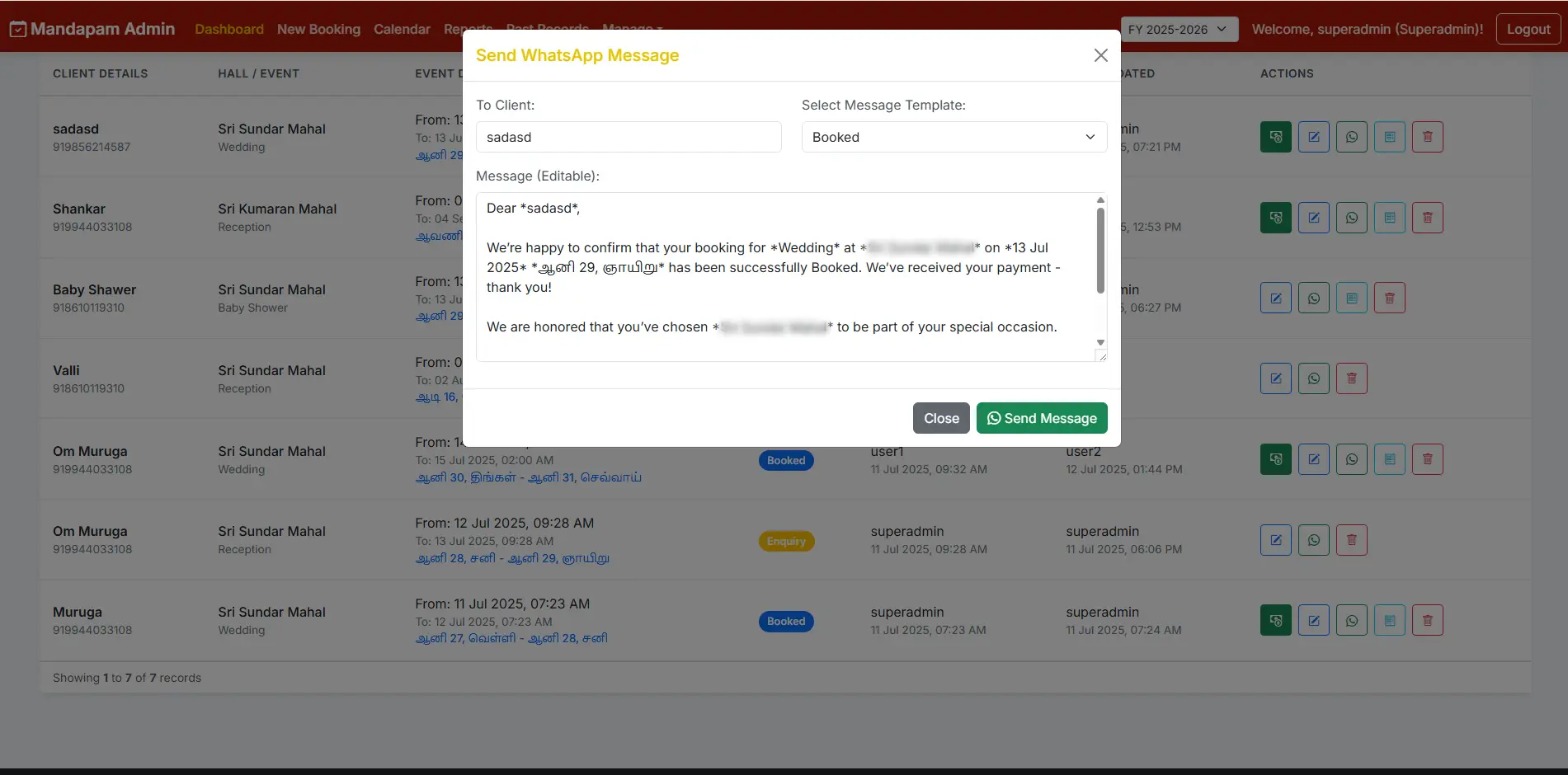
Task: Click the Send WhatsApp Message dialog title
Action: (x=577, y=55)
